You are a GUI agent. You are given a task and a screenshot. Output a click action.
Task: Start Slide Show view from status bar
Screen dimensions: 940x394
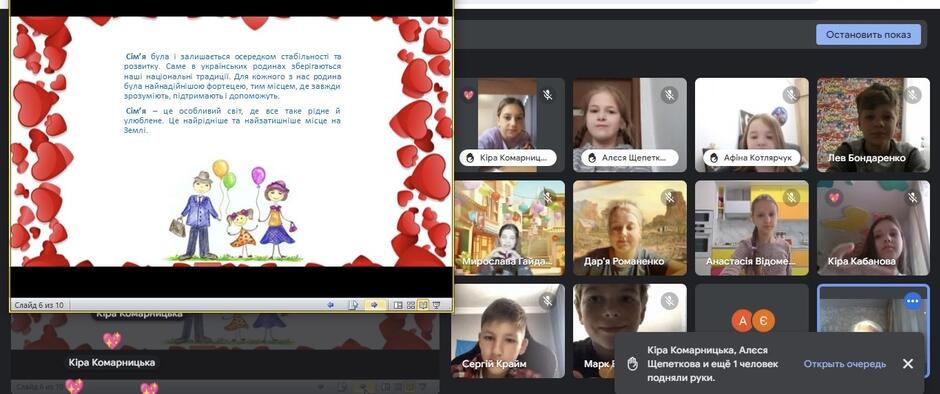[436, 305]
